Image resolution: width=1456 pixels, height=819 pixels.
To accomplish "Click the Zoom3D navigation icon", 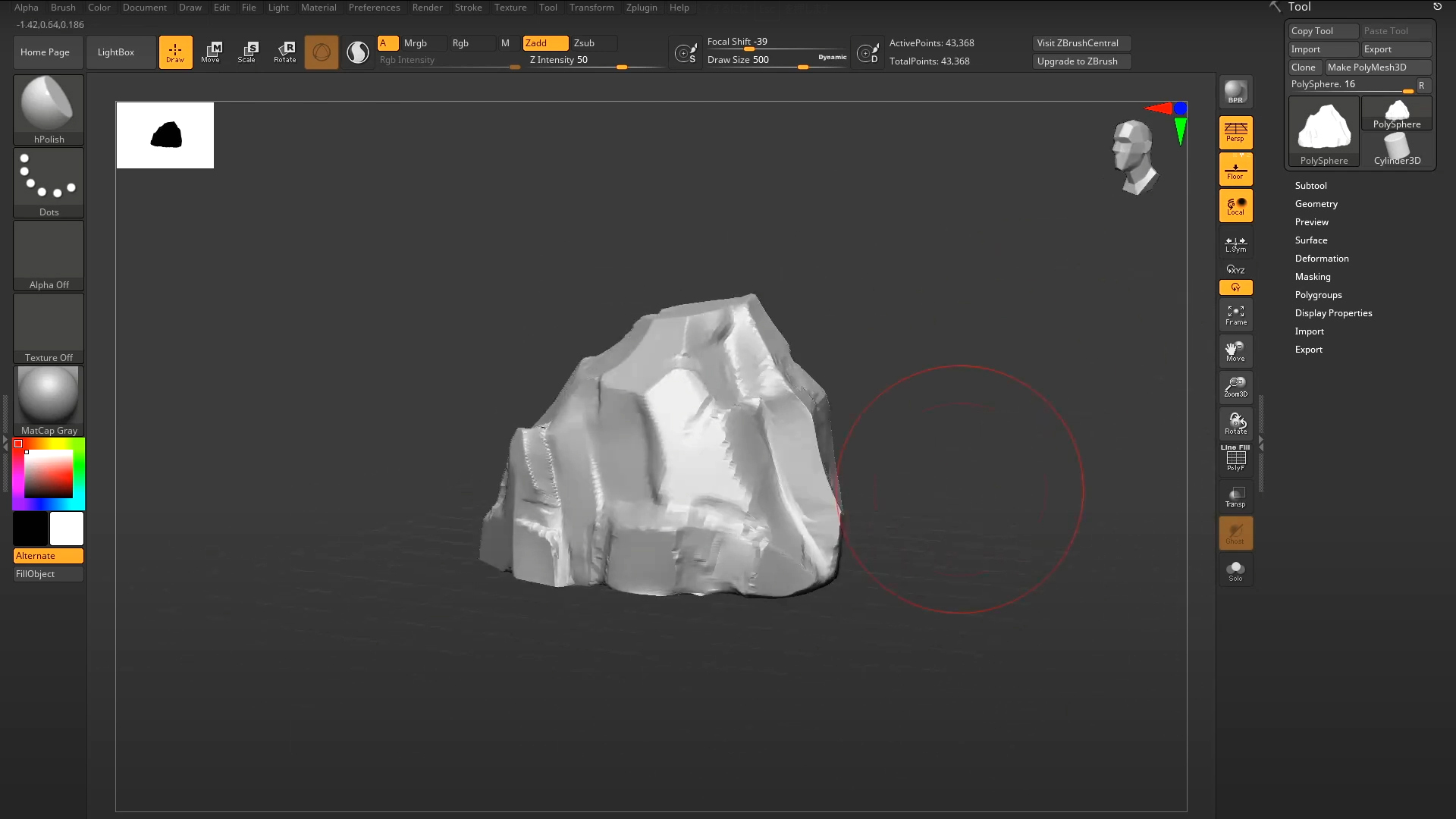I will (x=1235, y=387).
